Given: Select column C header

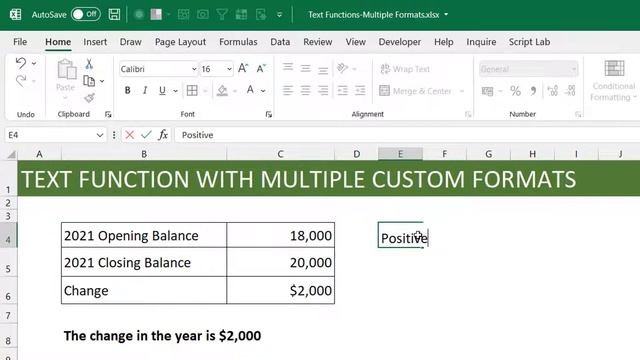Looking at the screenshot, I should click(x=280, y=154).
